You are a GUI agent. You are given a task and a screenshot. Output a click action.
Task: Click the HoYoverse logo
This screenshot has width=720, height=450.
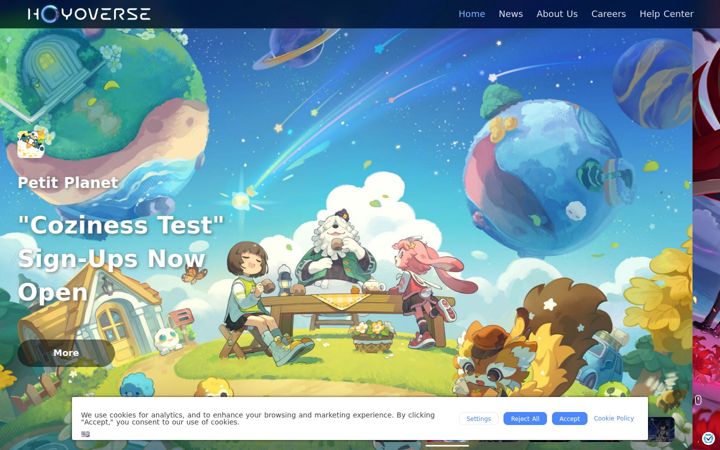(89, 14)
